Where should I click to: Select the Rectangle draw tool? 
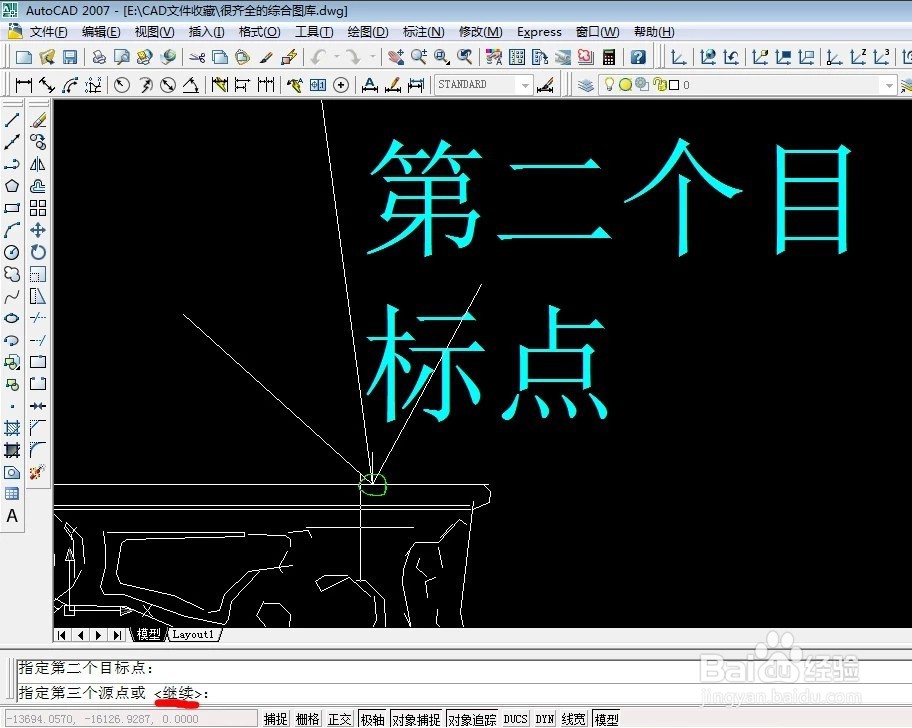point(12,208)
